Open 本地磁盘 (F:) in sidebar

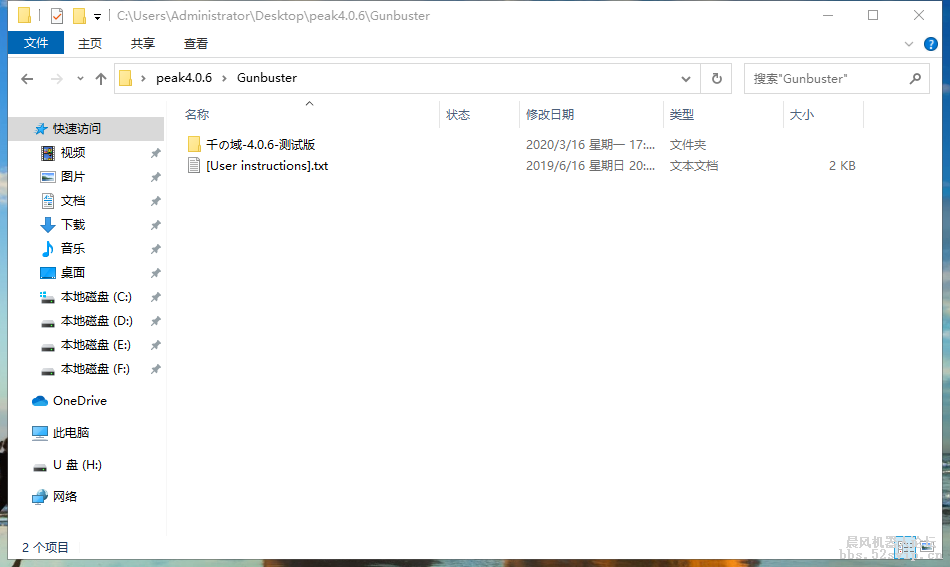95,369
